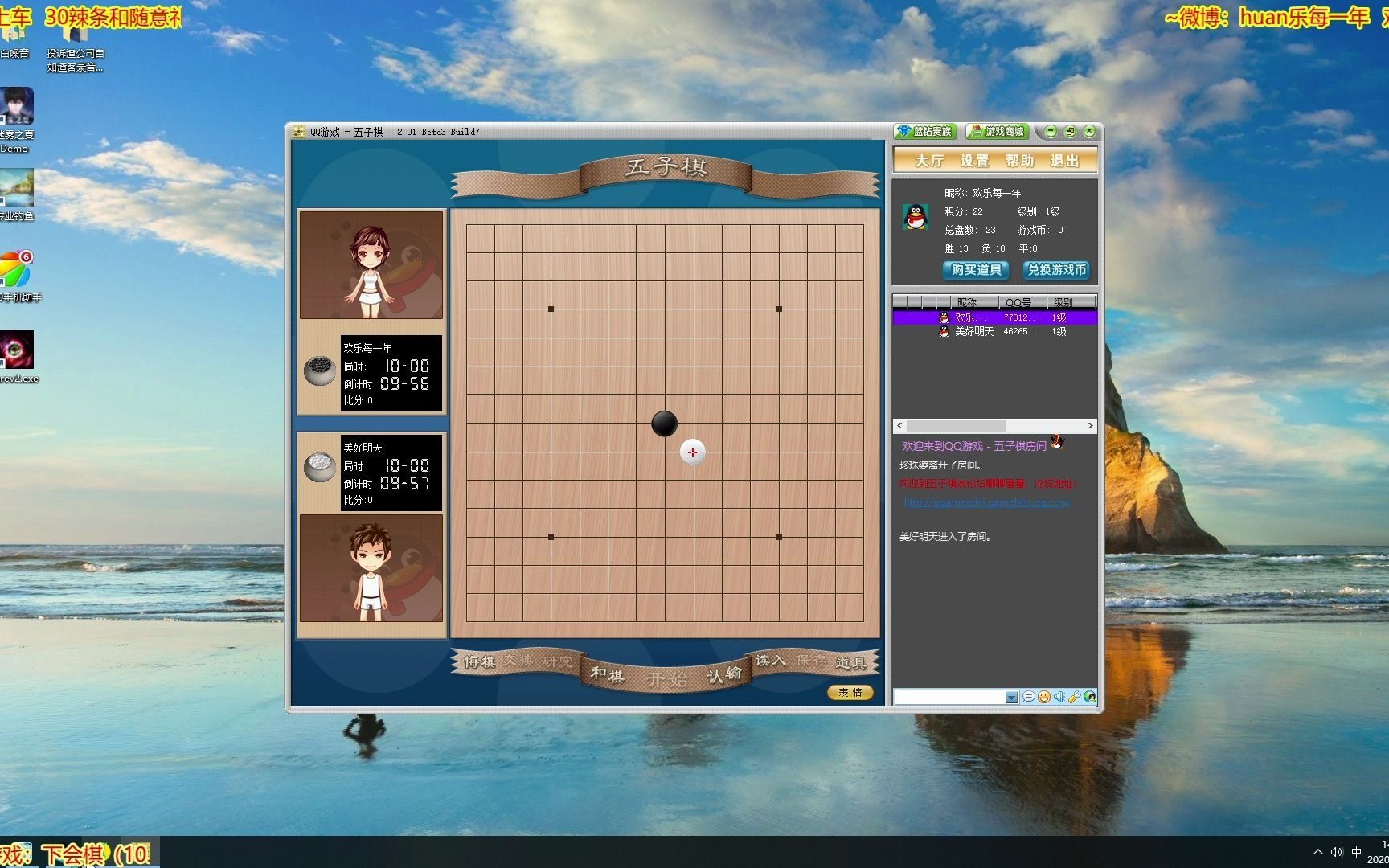Click the greyed 保存 save button

tap(811, 661)
